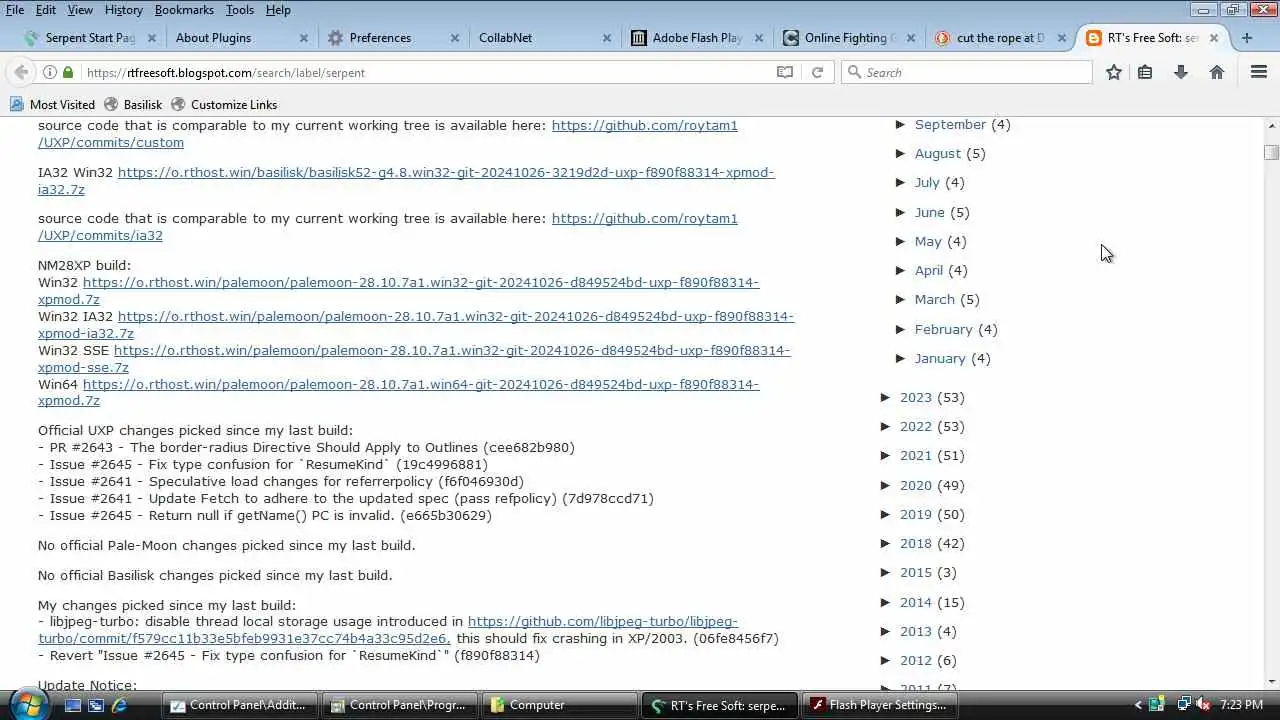
Task: Open the History menu
Action: 123,9
